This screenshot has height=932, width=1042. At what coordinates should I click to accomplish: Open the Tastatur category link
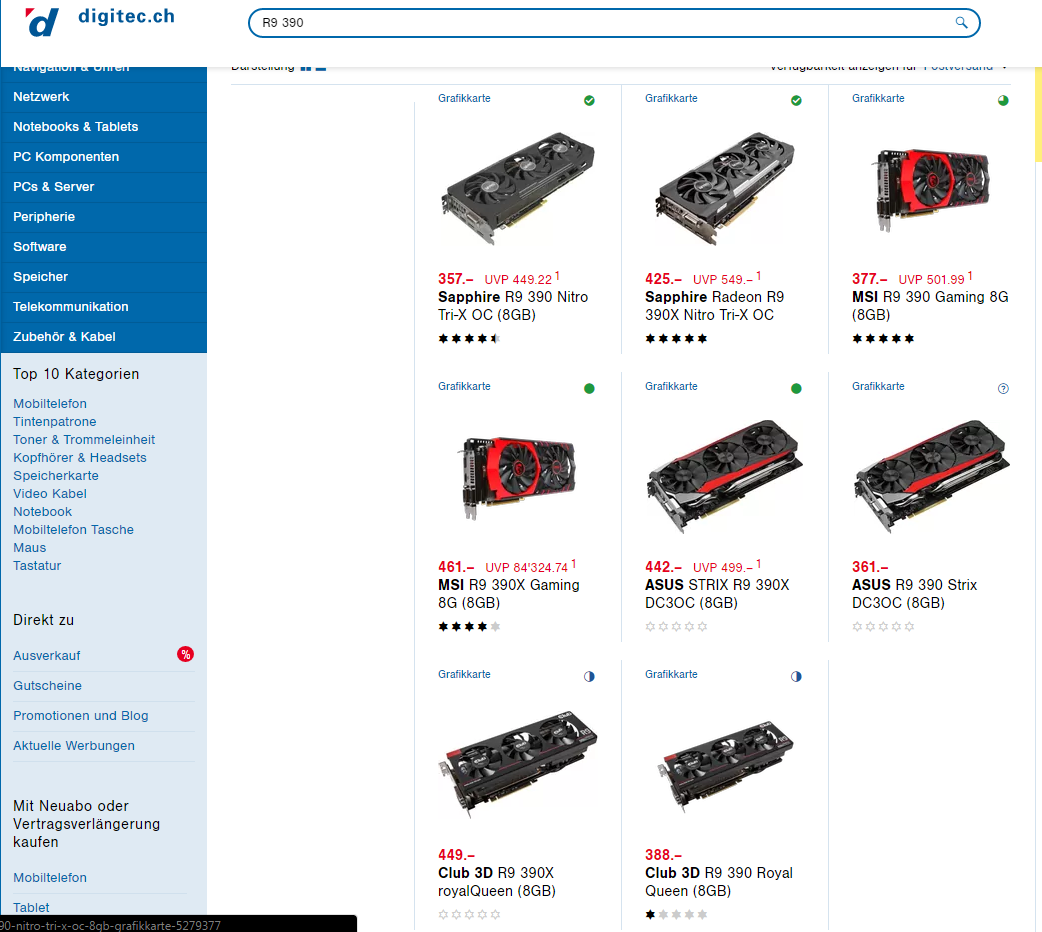point(37,565)
